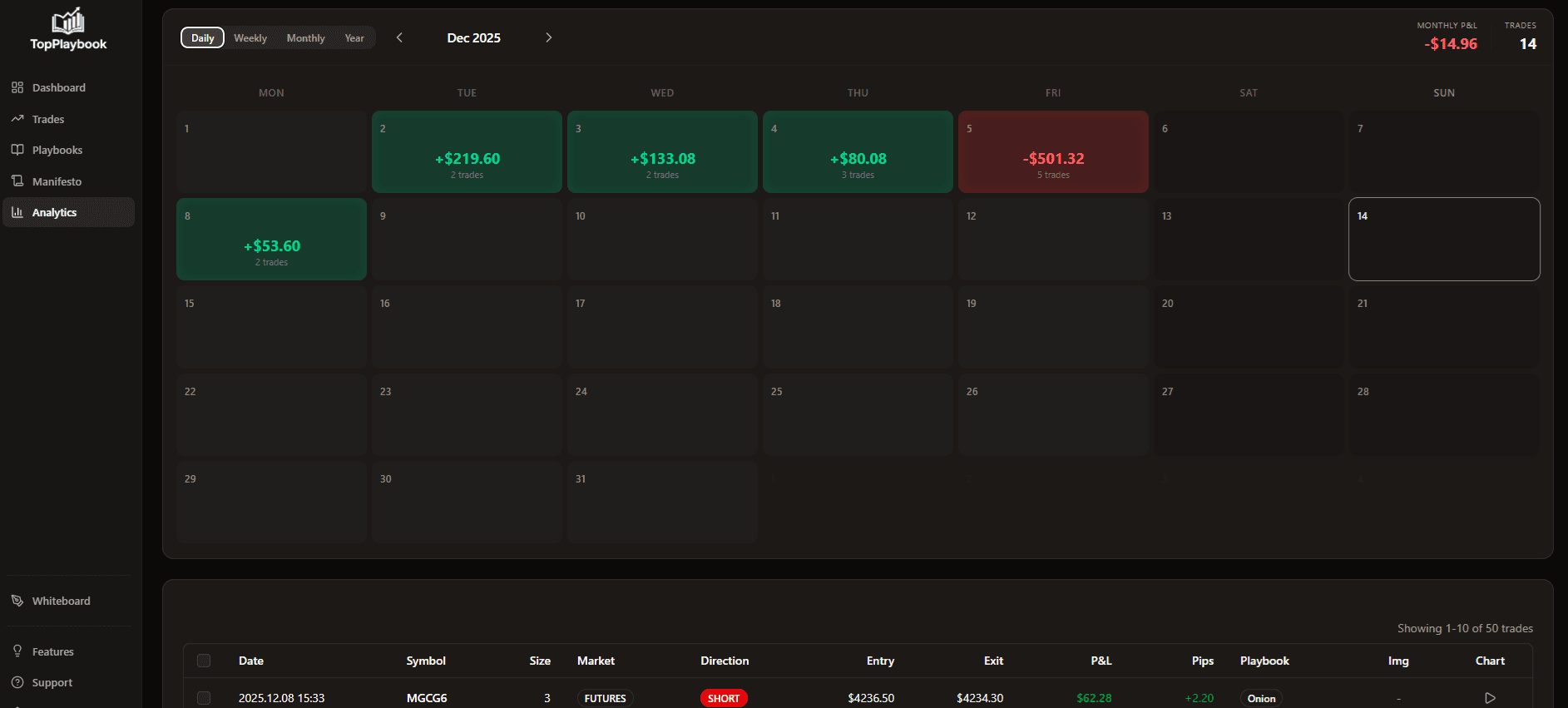This screenshot has height=708, width=1568.
Task: Select calendar day 12
Action: coord(1053,240)
